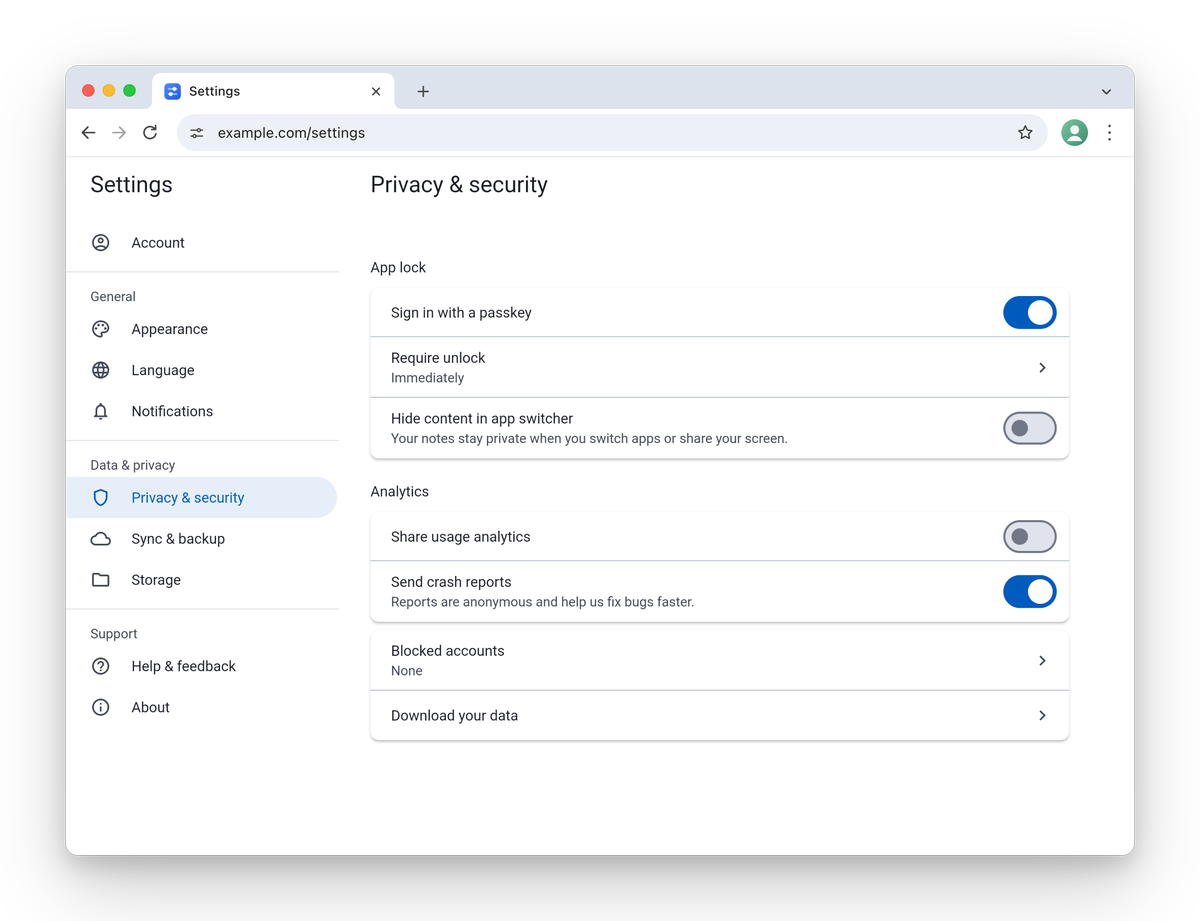Open Help & feedback page
Viewport: 1200px width, 921px height.
[x=202, y=666]
